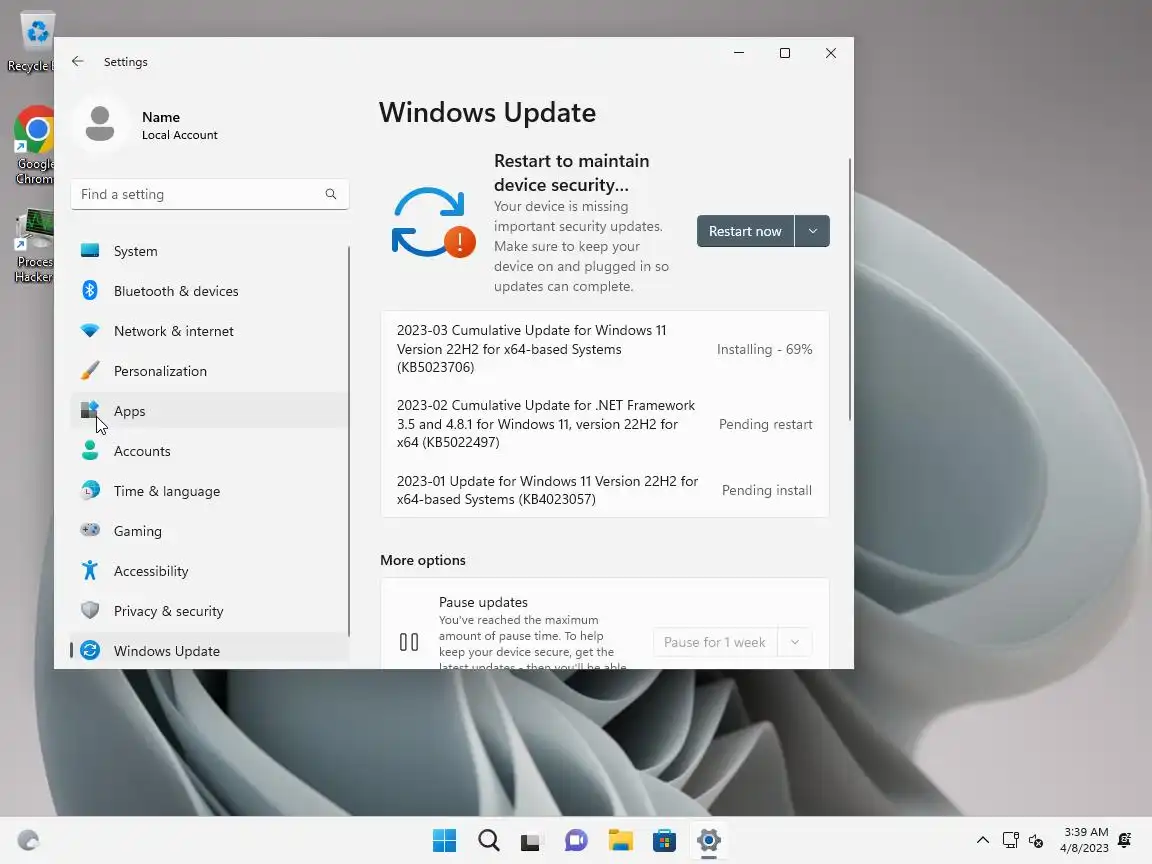Click the muted volume tray icon
The image size is (1152, 864).
click(1036, 840)
